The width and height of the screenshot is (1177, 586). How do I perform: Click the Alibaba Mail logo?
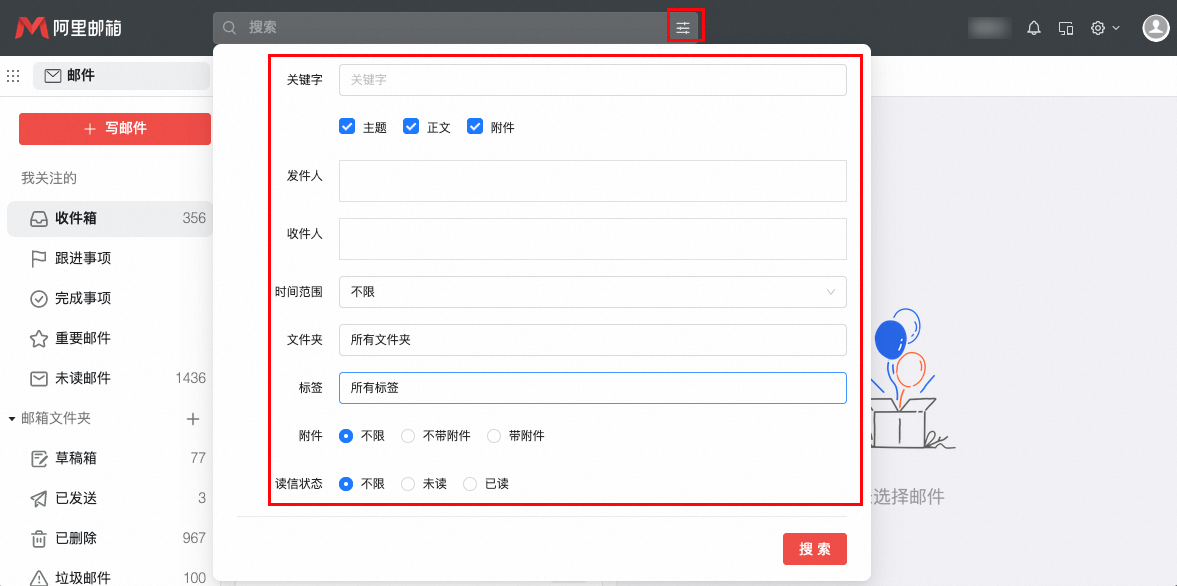[x=68, y=28]
